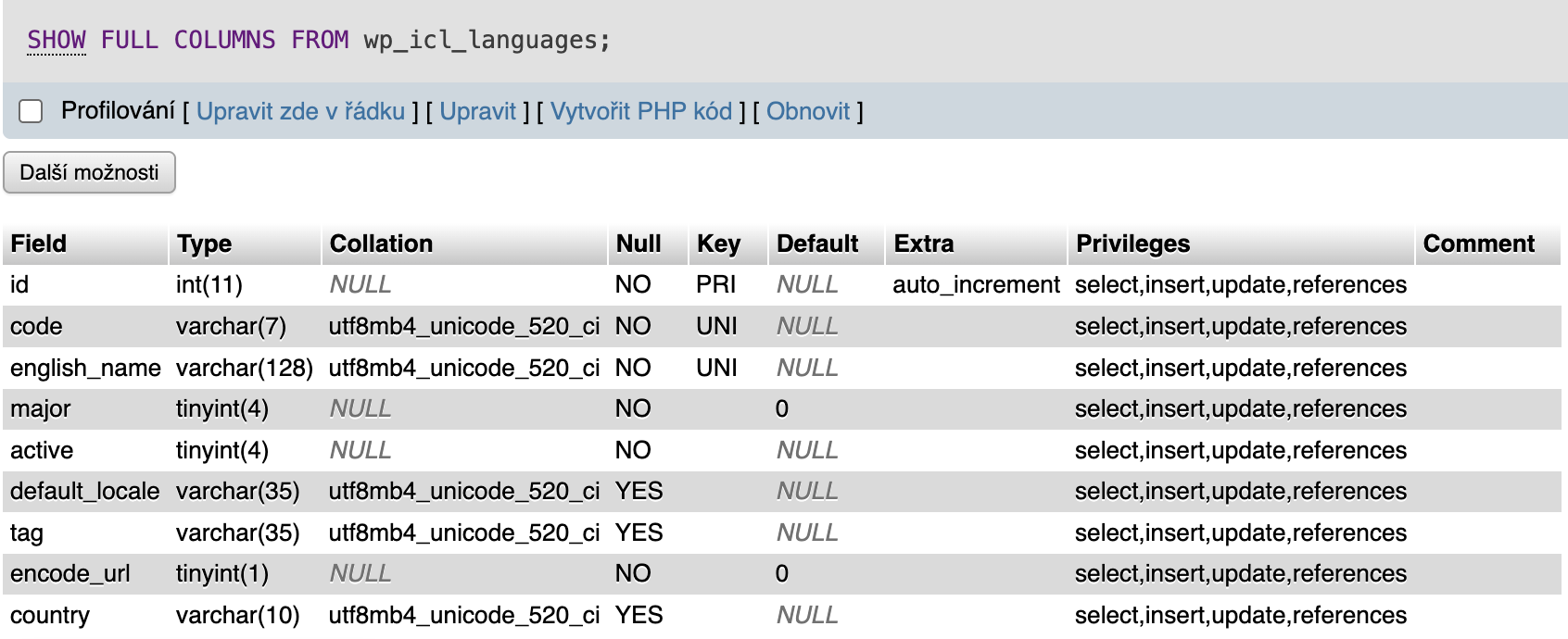Click the Comment column header

click(1478, 244)
